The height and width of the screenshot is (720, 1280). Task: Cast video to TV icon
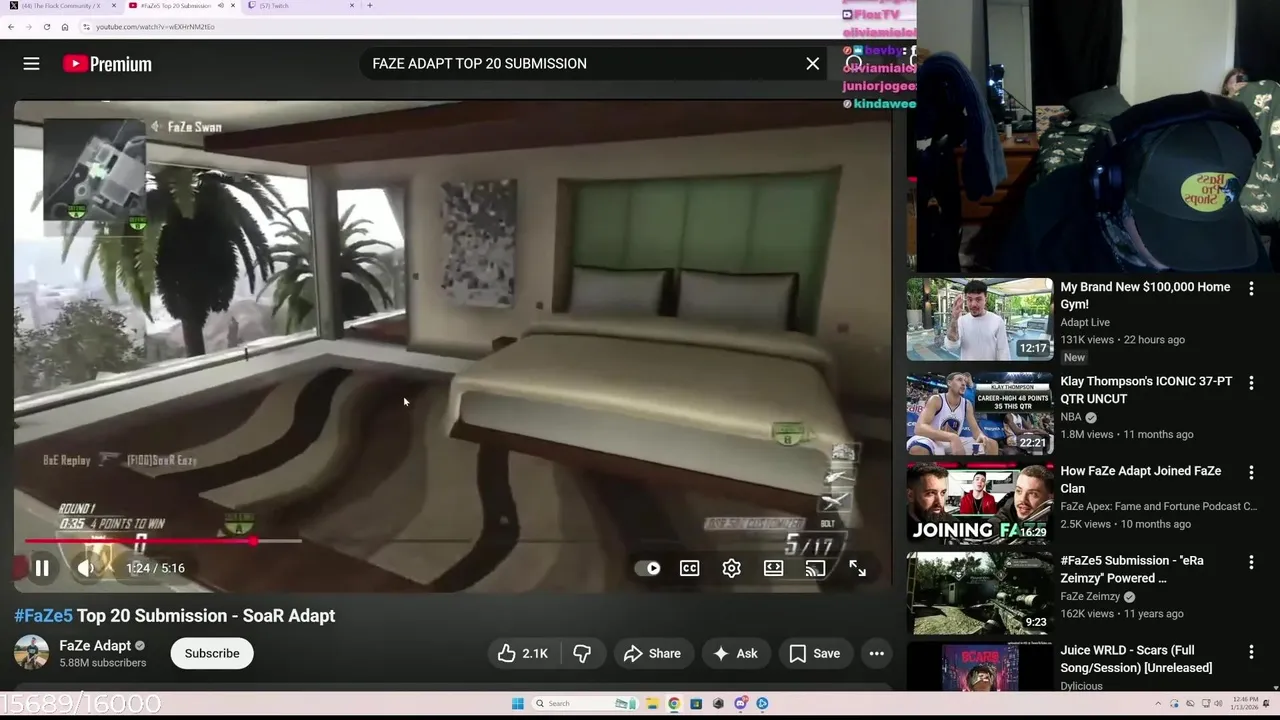[x=816, y=568]
